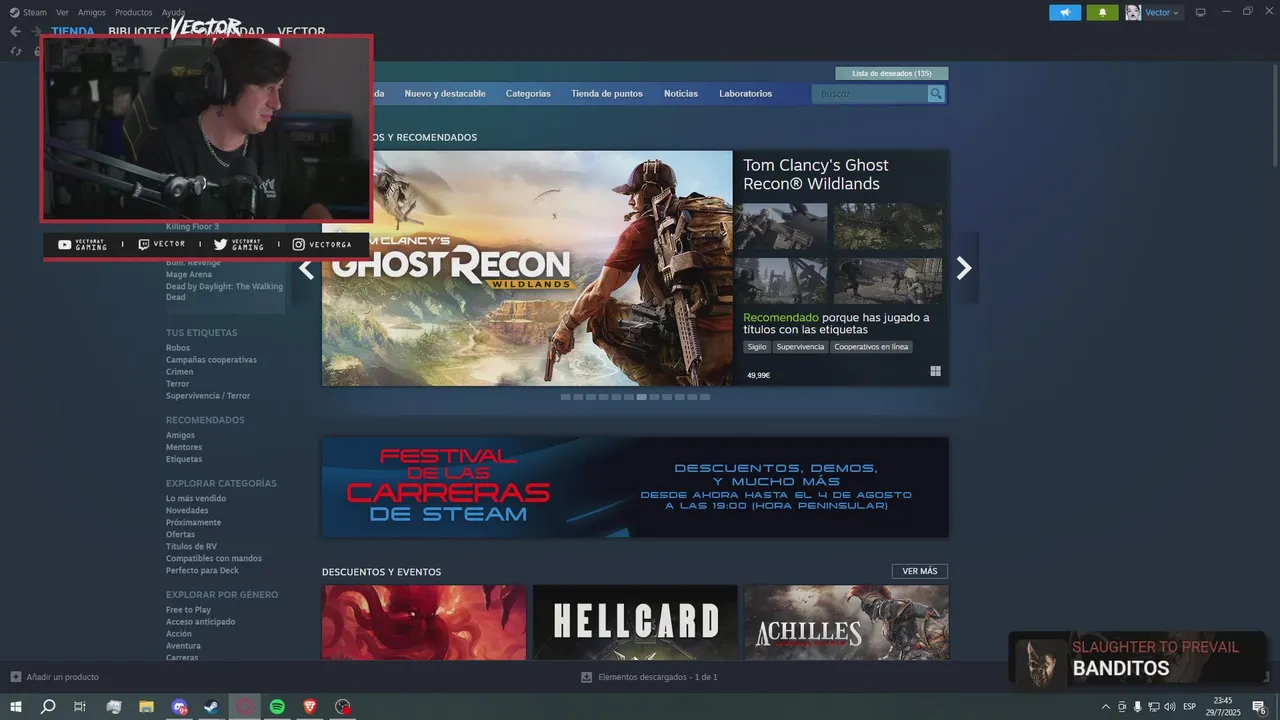Open the volume speaker tray icon
Screen dimensions: 1280x720
(1169, 707)
